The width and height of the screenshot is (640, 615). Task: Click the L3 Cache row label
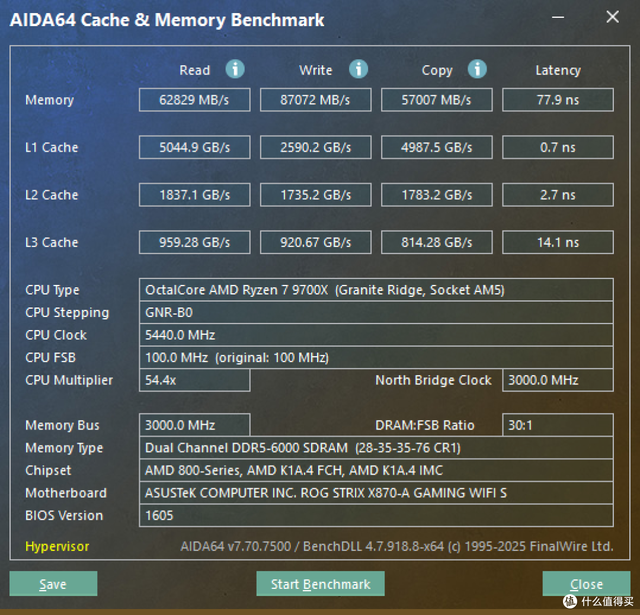(x=51, y=242)
